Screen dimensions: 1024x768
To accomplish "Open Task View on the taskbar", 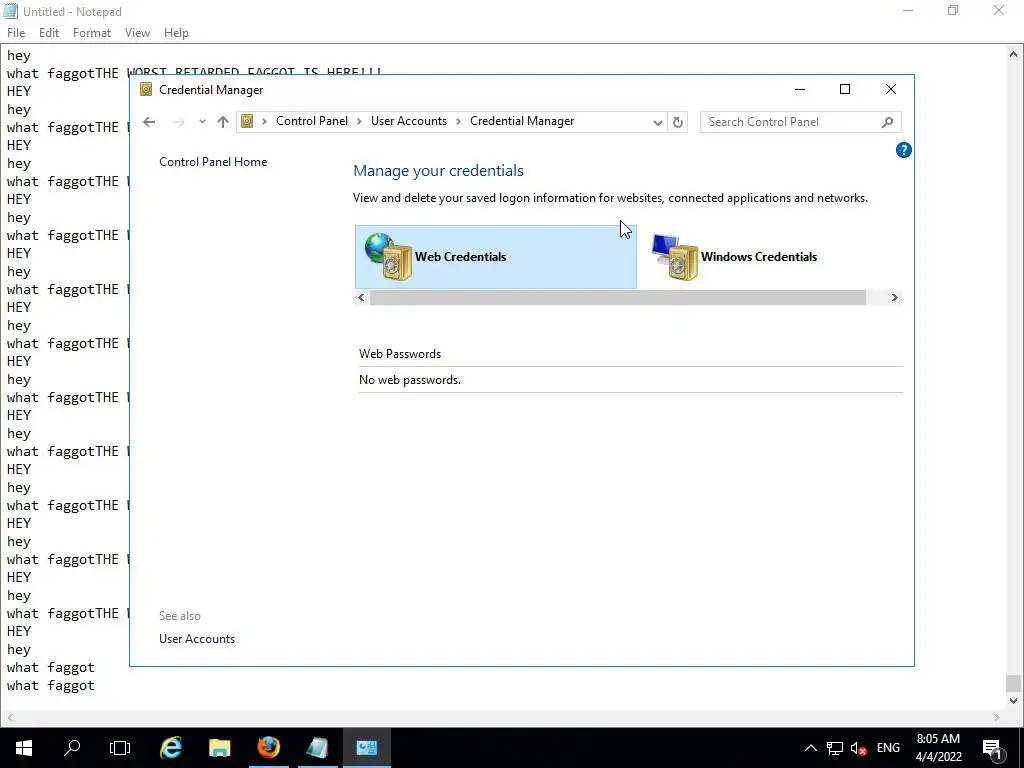I will (x=120, y=748).
